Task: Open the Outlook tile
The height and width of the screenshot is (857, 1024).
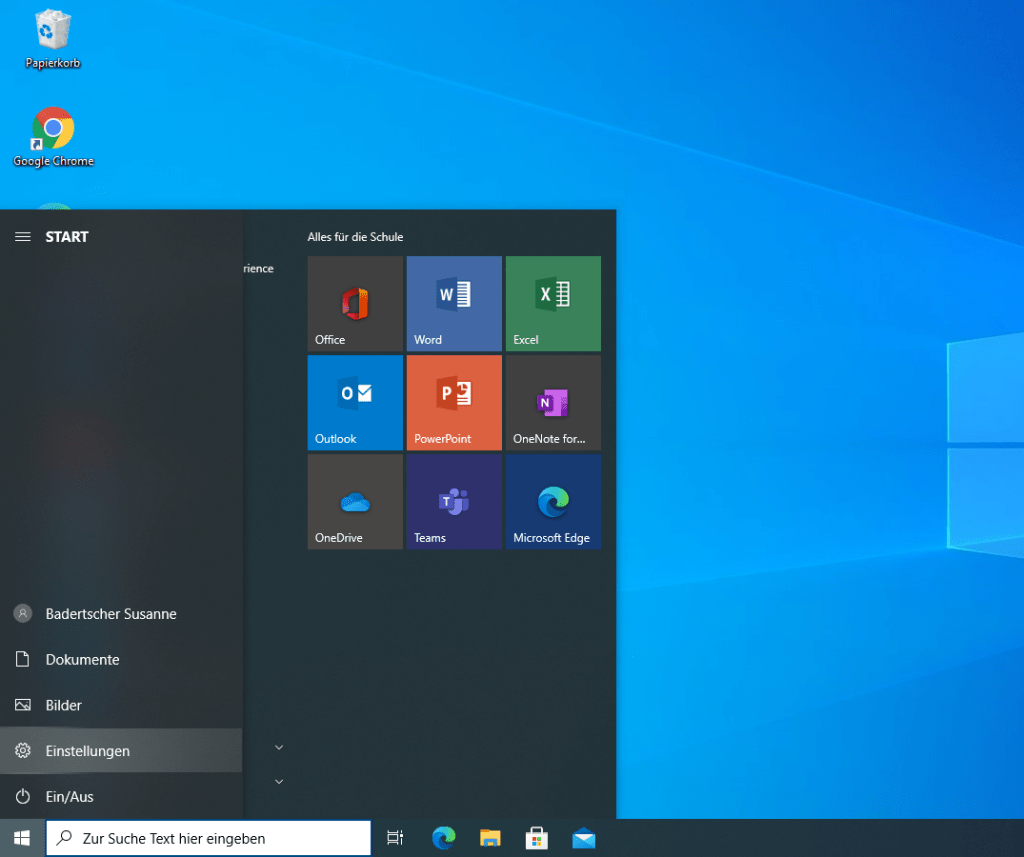Action: pos(355,402)
